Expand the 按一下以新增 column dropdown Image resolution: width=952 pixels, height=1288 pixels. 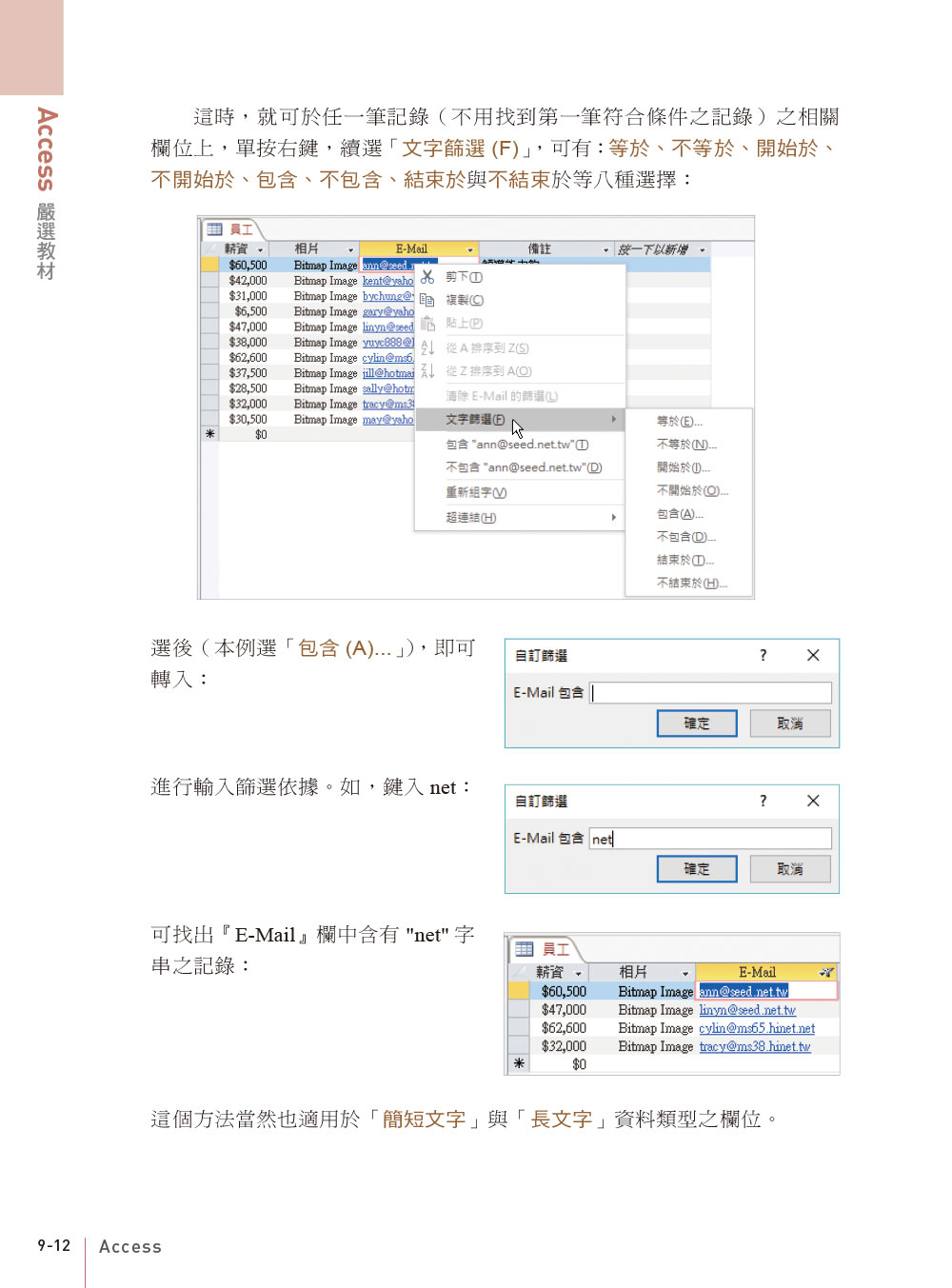click(x=703, y=250)
